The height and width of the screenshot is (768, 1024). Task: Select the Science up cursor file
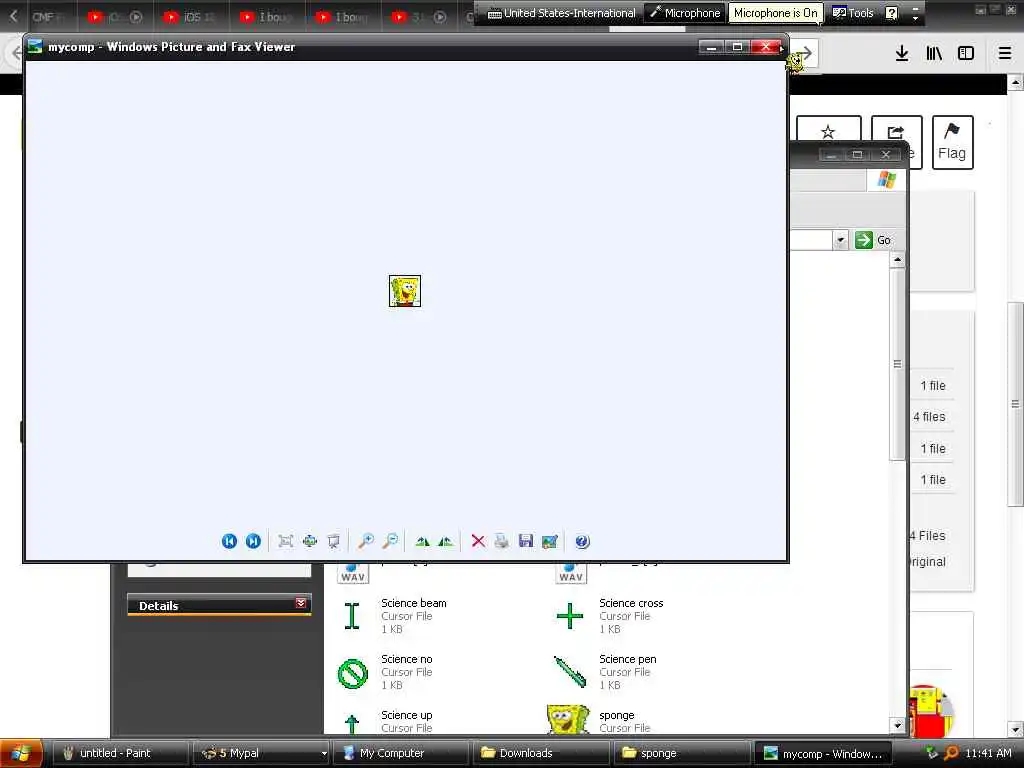pyautogui.click(x=387, y=721)
